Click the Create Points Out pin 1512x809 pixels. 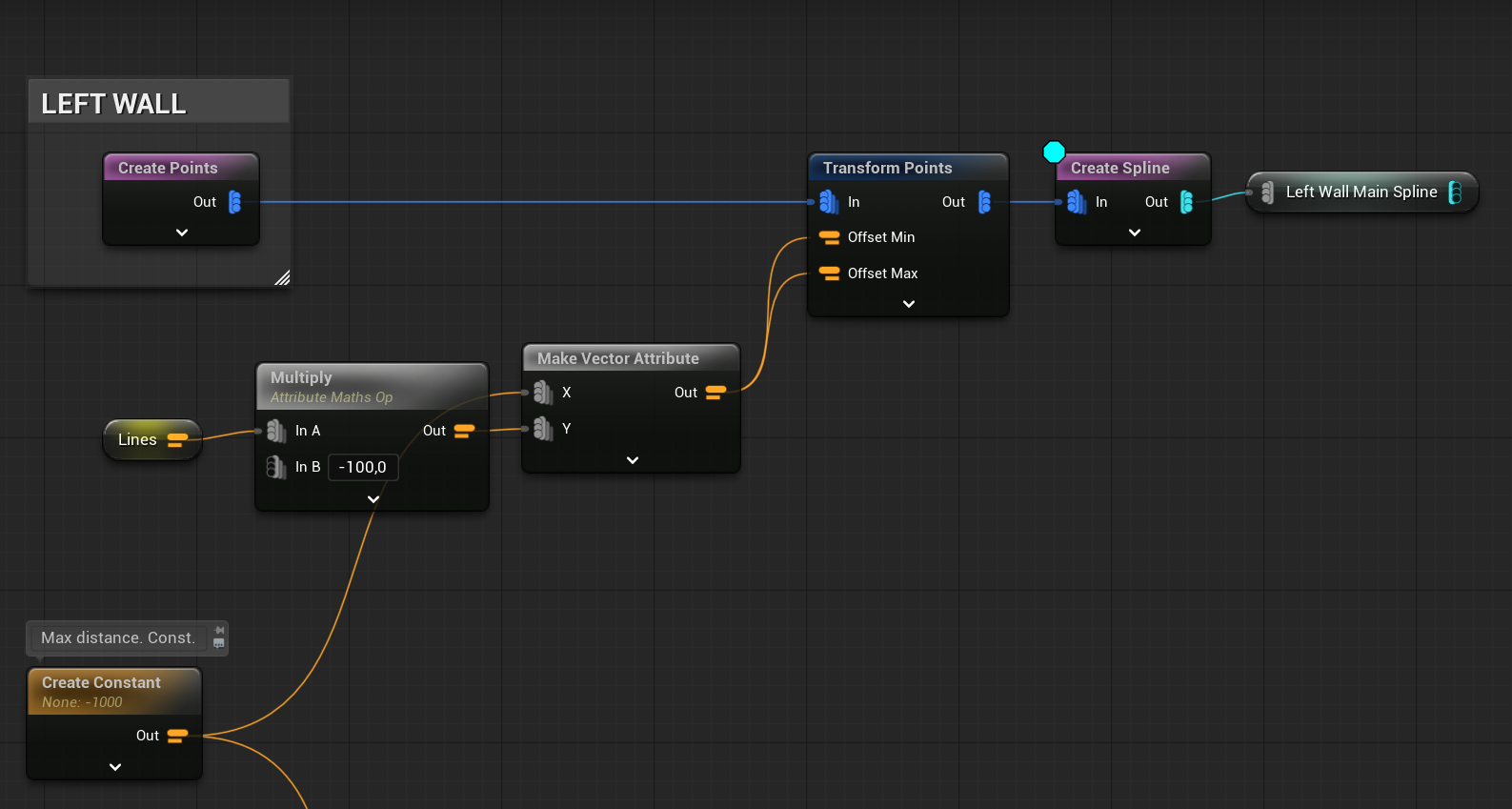pyautogui.click(x=234, y=202)
